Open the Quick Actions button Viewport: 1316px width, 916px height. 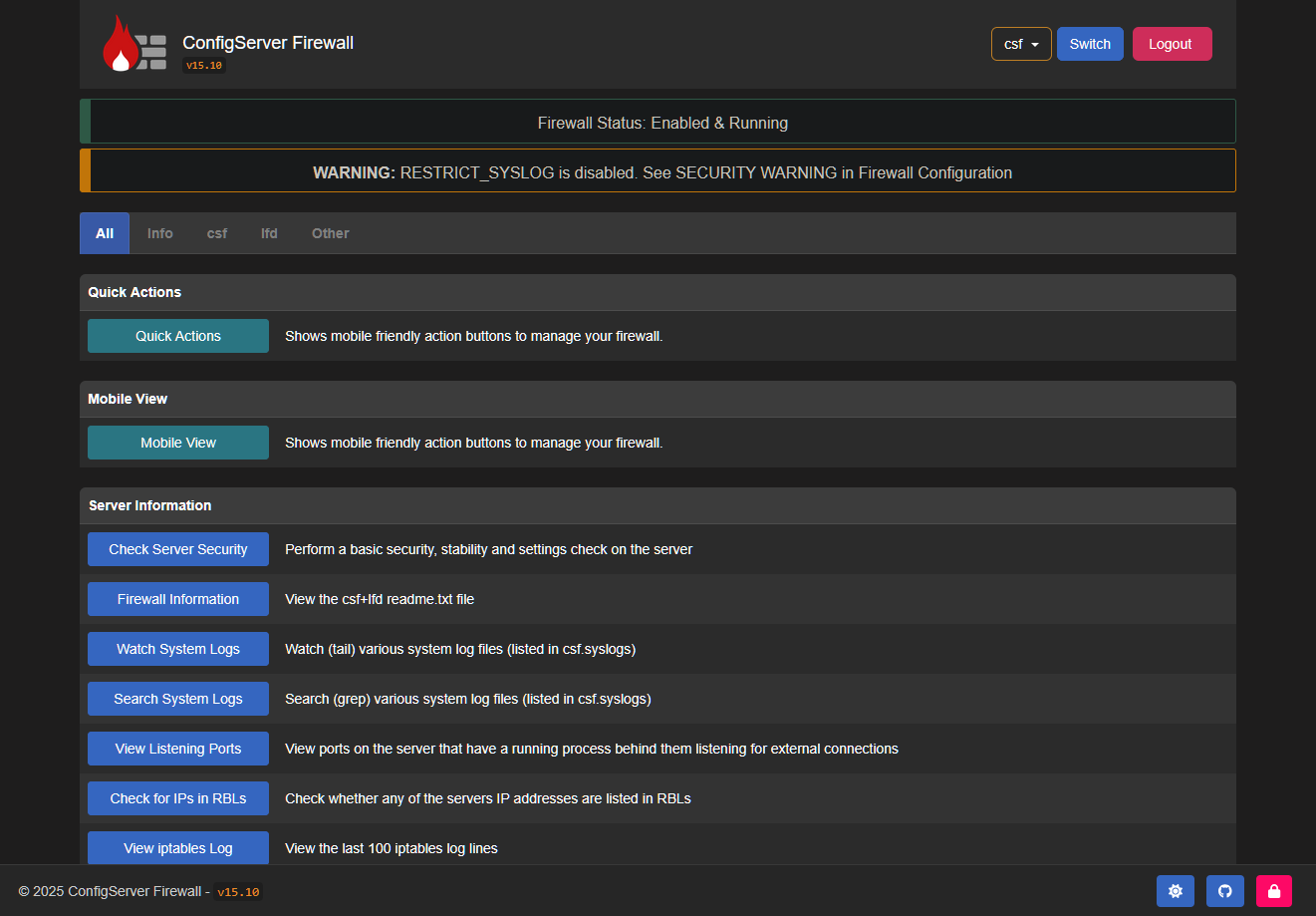point(178,336)
